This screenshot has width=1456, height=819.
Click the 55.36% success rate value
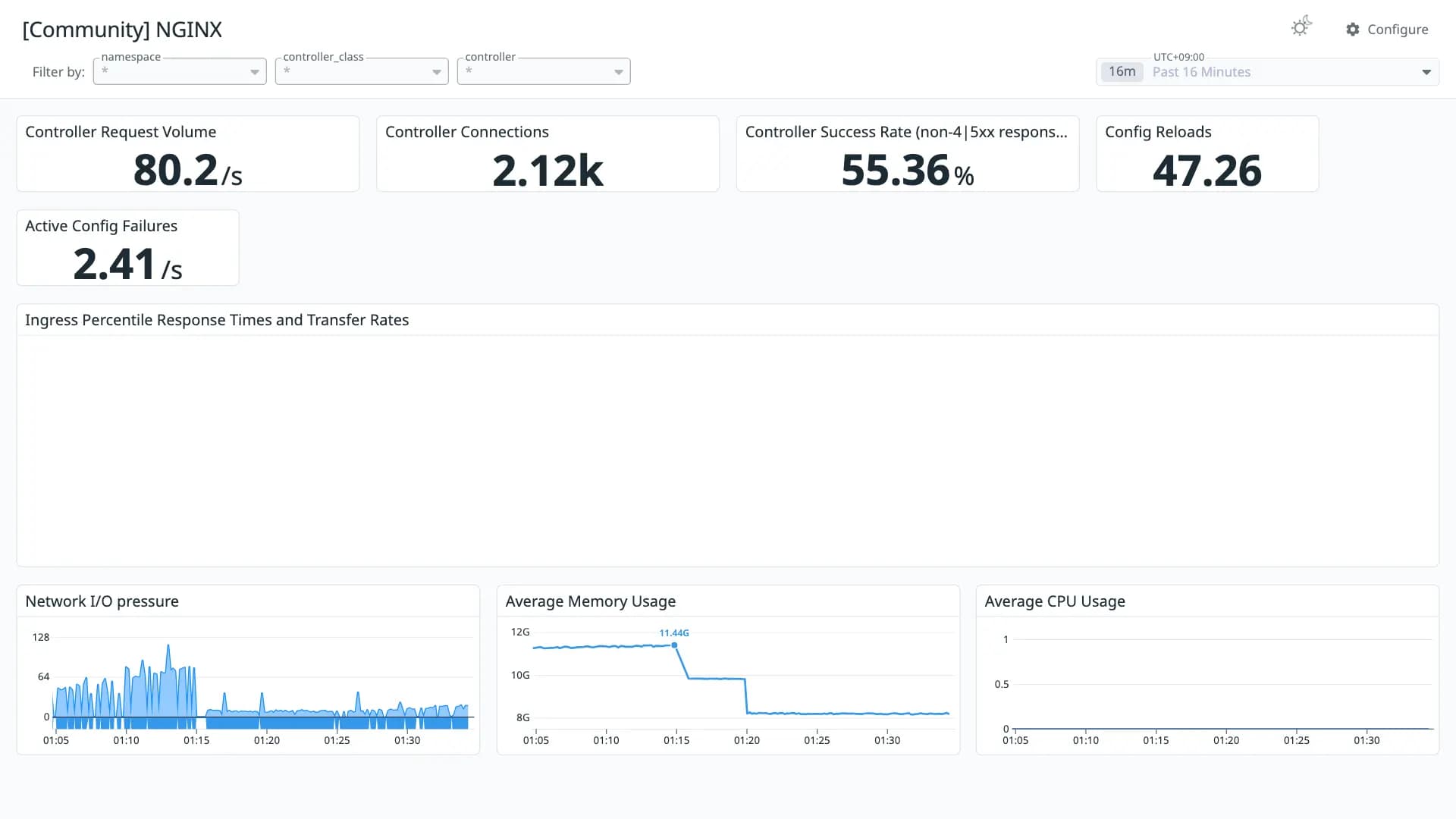tap(908, 170)
